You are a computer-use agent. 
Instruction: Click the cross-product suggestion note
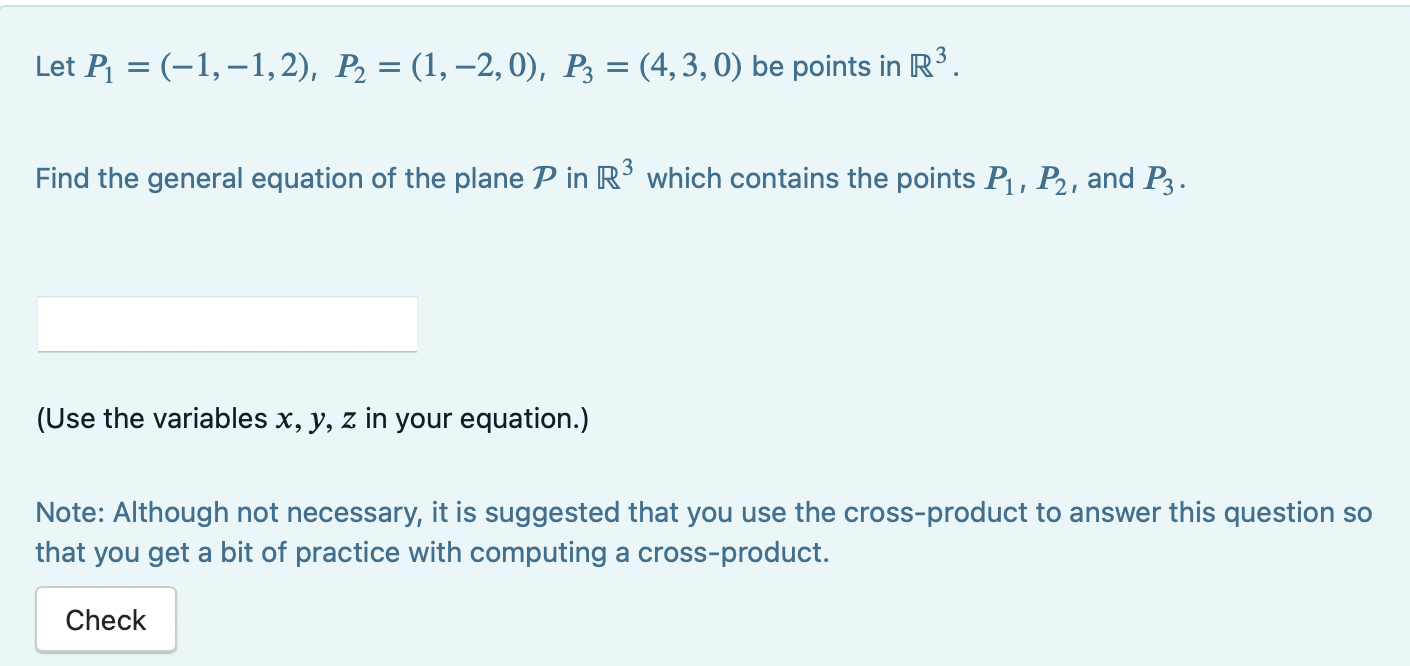(700, 530)
